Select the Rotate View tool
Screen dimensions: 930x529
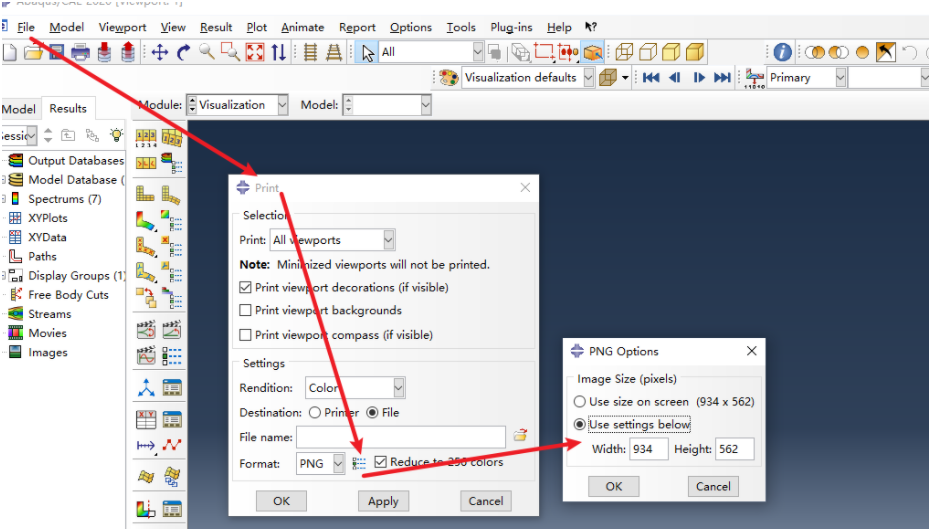pos(183,52)
